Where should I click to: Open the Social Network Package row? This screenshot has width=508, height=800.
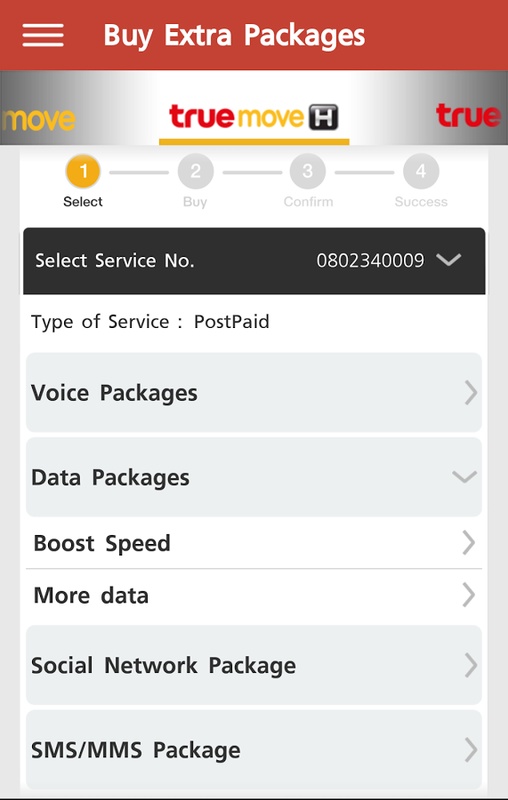(254, 665)
